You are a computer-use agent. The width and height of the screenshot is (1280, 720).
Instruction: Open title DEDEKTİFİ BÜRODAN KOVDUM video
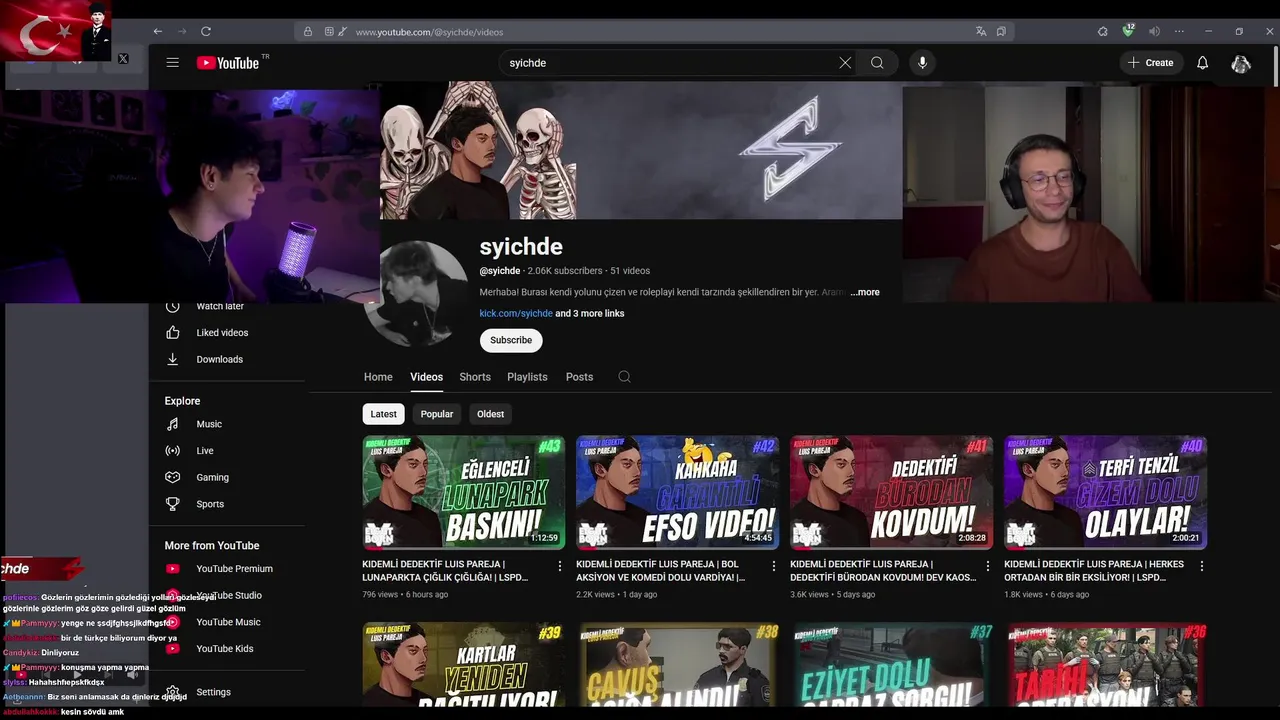[883, 570]
